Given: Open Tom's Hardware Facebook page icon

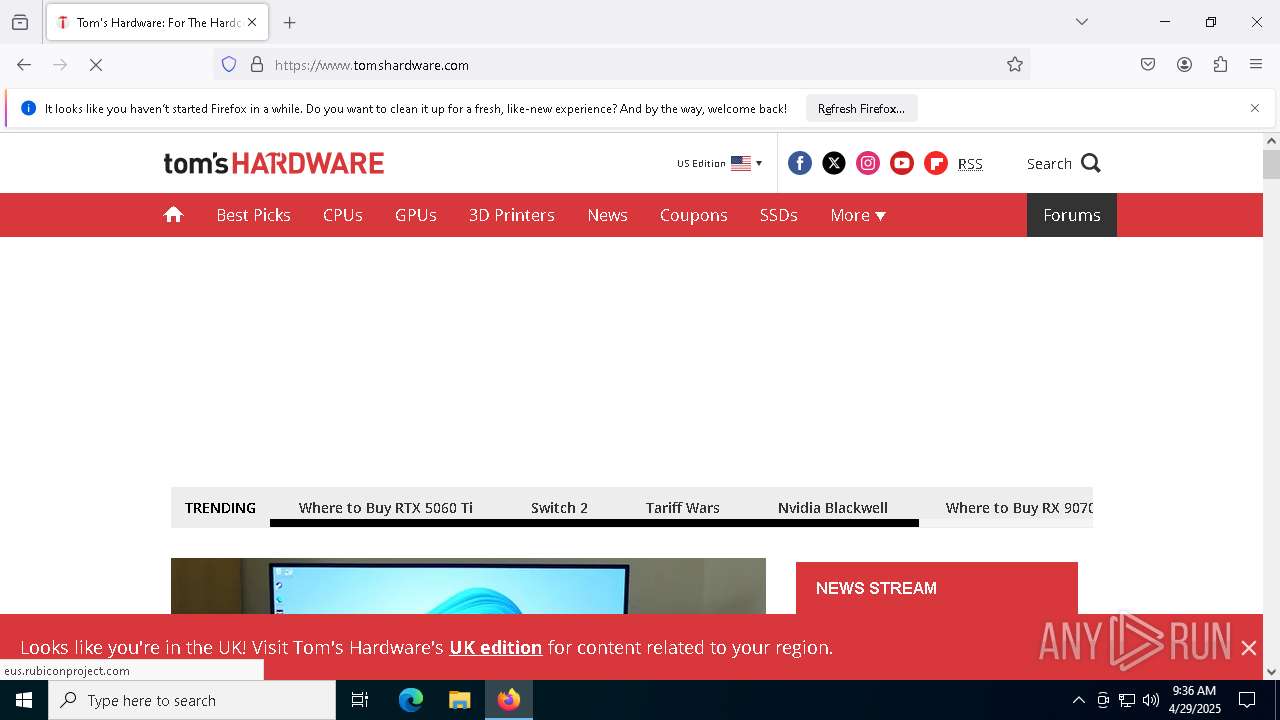Looking at the screenshot, I should [800, 163].
